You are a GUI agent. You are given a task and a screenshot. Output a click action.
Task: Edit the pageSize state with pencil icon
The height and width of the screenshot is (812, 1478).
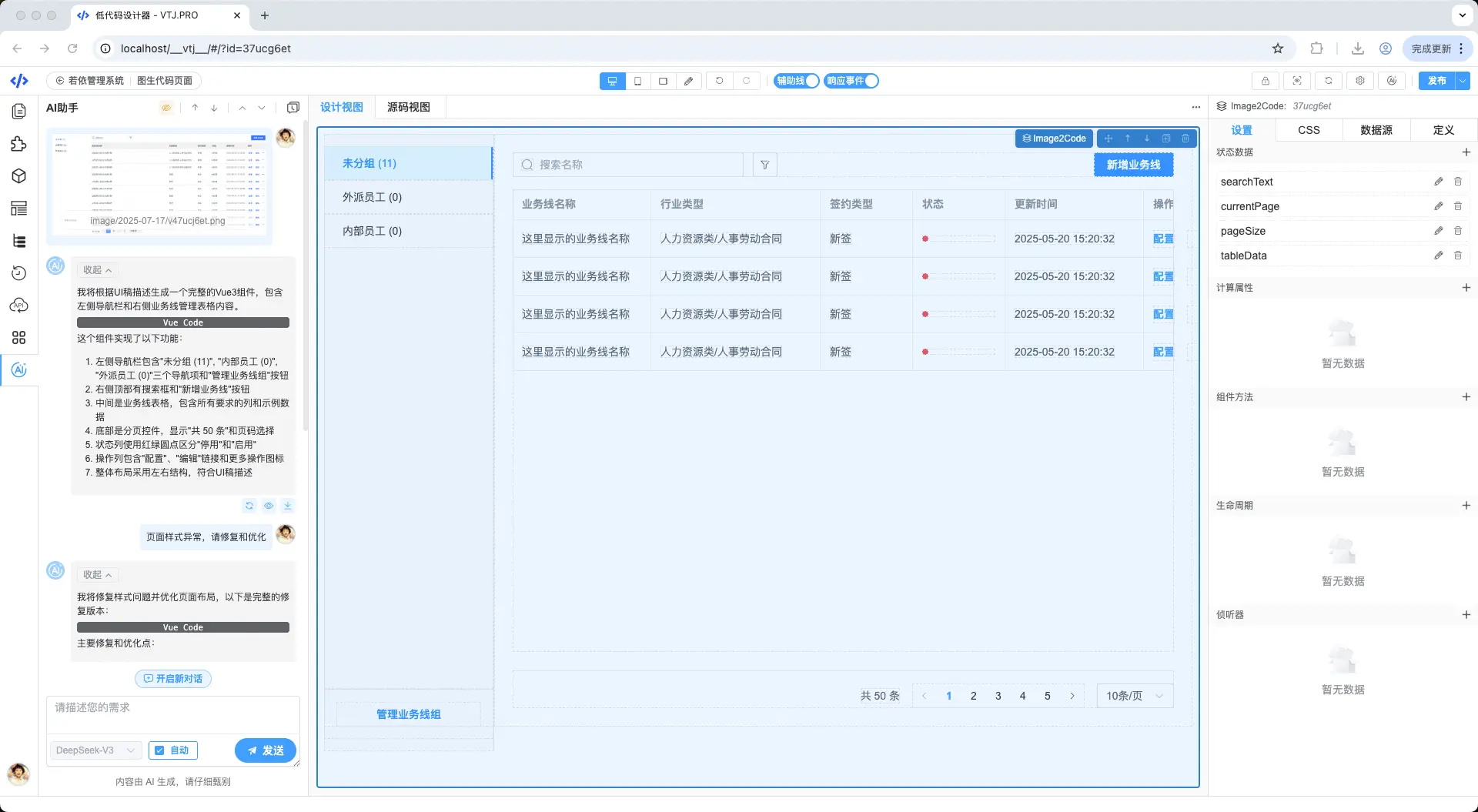(x=1438, y=231)
